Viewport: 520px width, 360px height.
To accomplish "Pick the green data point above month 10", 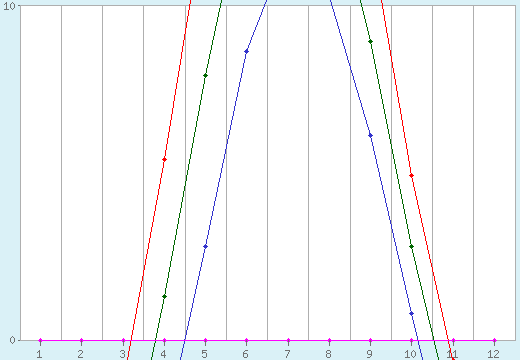I will (411, 247).
